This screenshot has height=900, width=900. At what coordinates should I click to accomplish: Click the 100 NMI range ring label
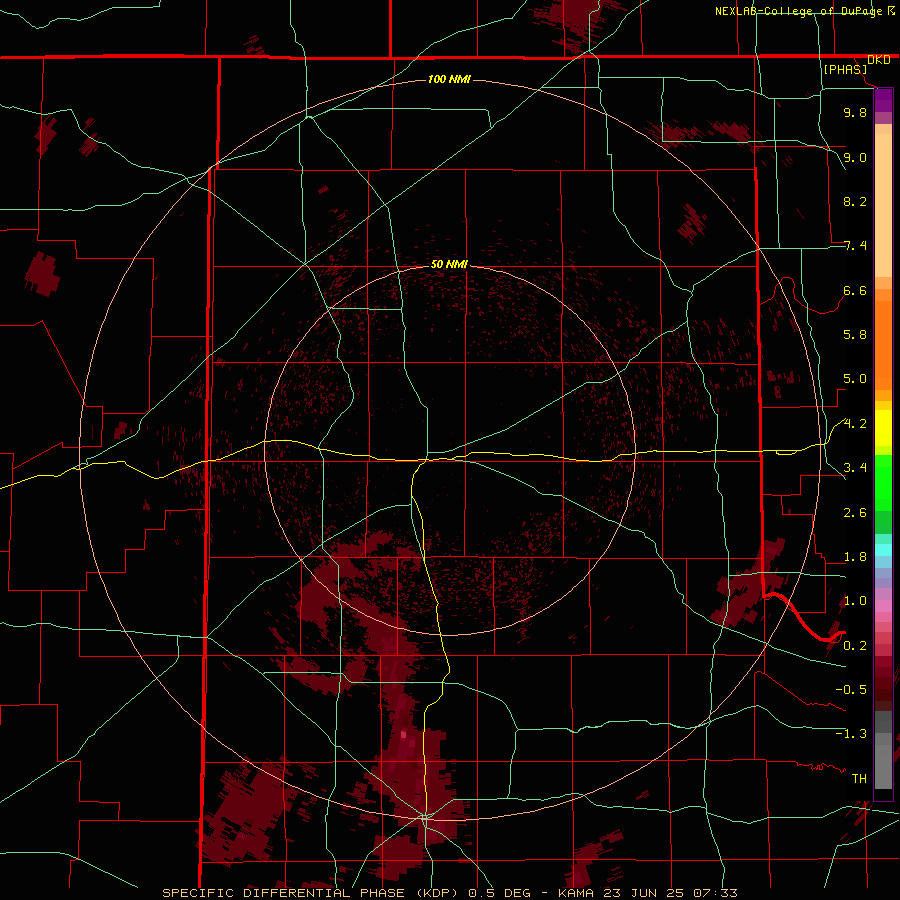[449, 79]
